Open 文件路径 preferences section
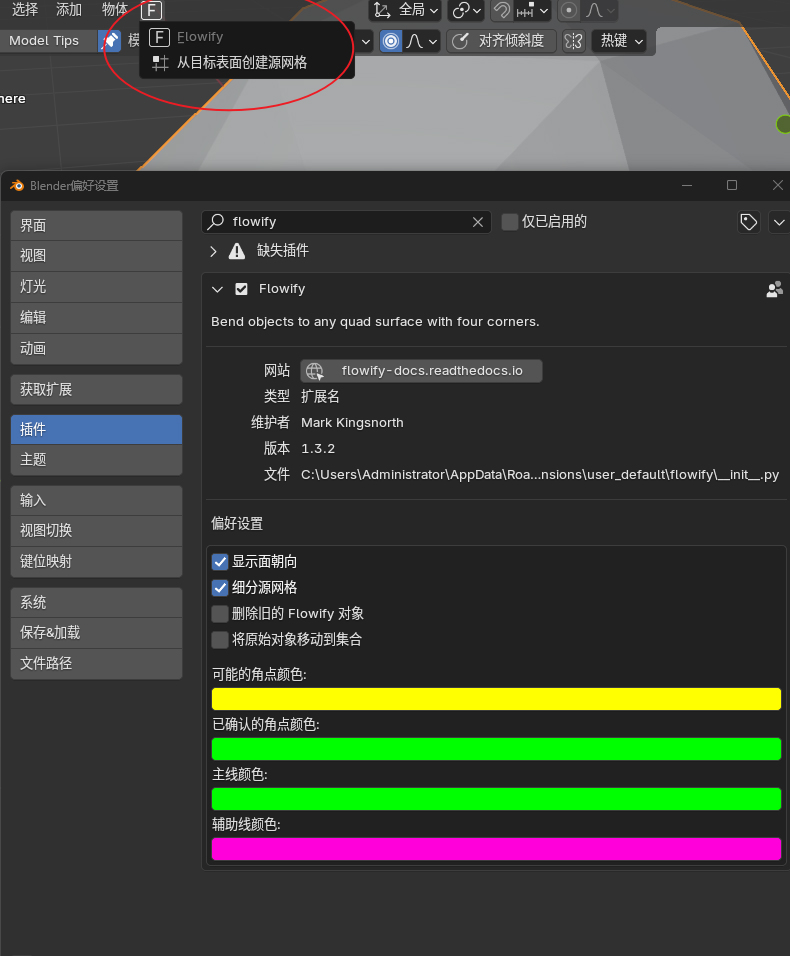Image resolution: width=790 pixels, height=956 pixels. pyautogui.click(x=96, y=663)
